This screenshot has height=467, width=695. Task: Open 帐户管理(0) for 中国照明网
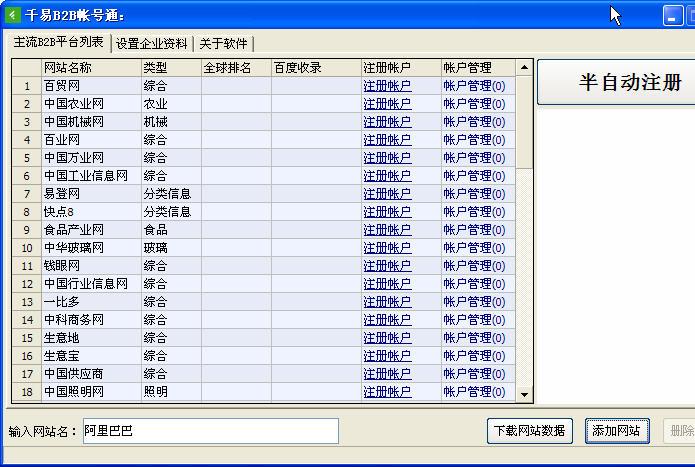pos(474,392)
